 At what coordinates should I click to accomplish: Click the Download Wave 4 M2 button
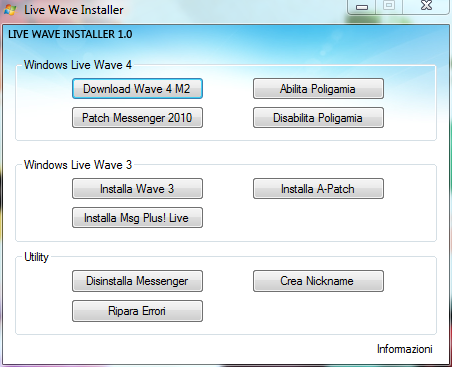(137, 89)
